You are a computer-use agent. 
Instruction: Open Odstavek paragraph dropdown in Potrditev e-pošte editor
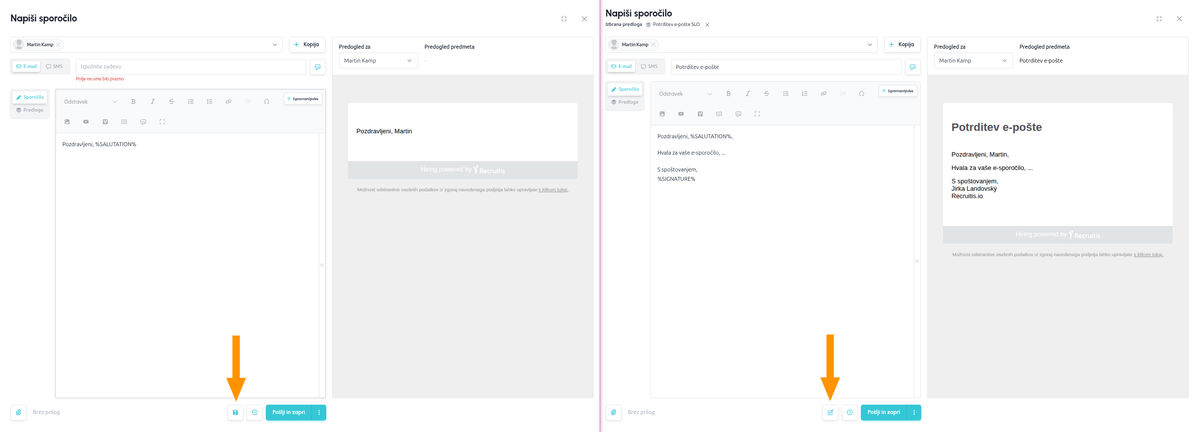point(685,93)
